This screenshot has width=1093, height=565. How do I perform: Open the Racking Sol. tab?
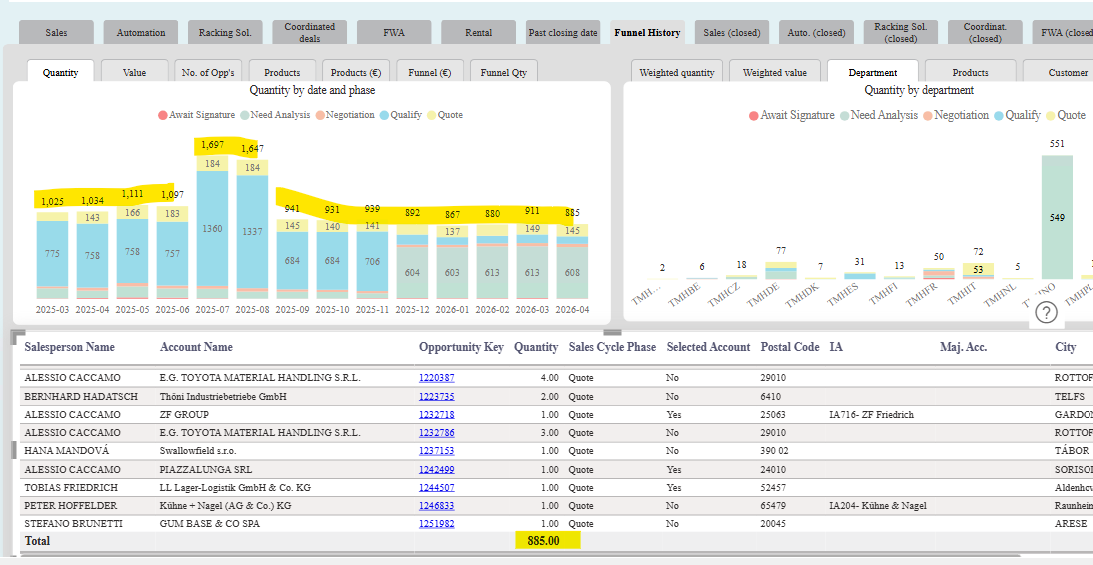click(225, 33)
